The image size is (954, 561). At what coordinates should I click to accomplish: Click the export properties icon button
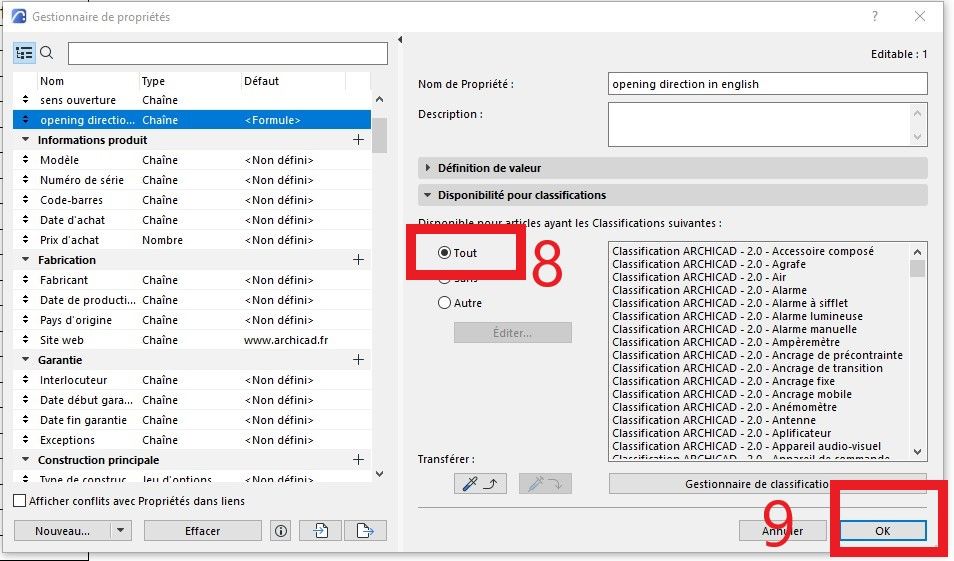365,531
